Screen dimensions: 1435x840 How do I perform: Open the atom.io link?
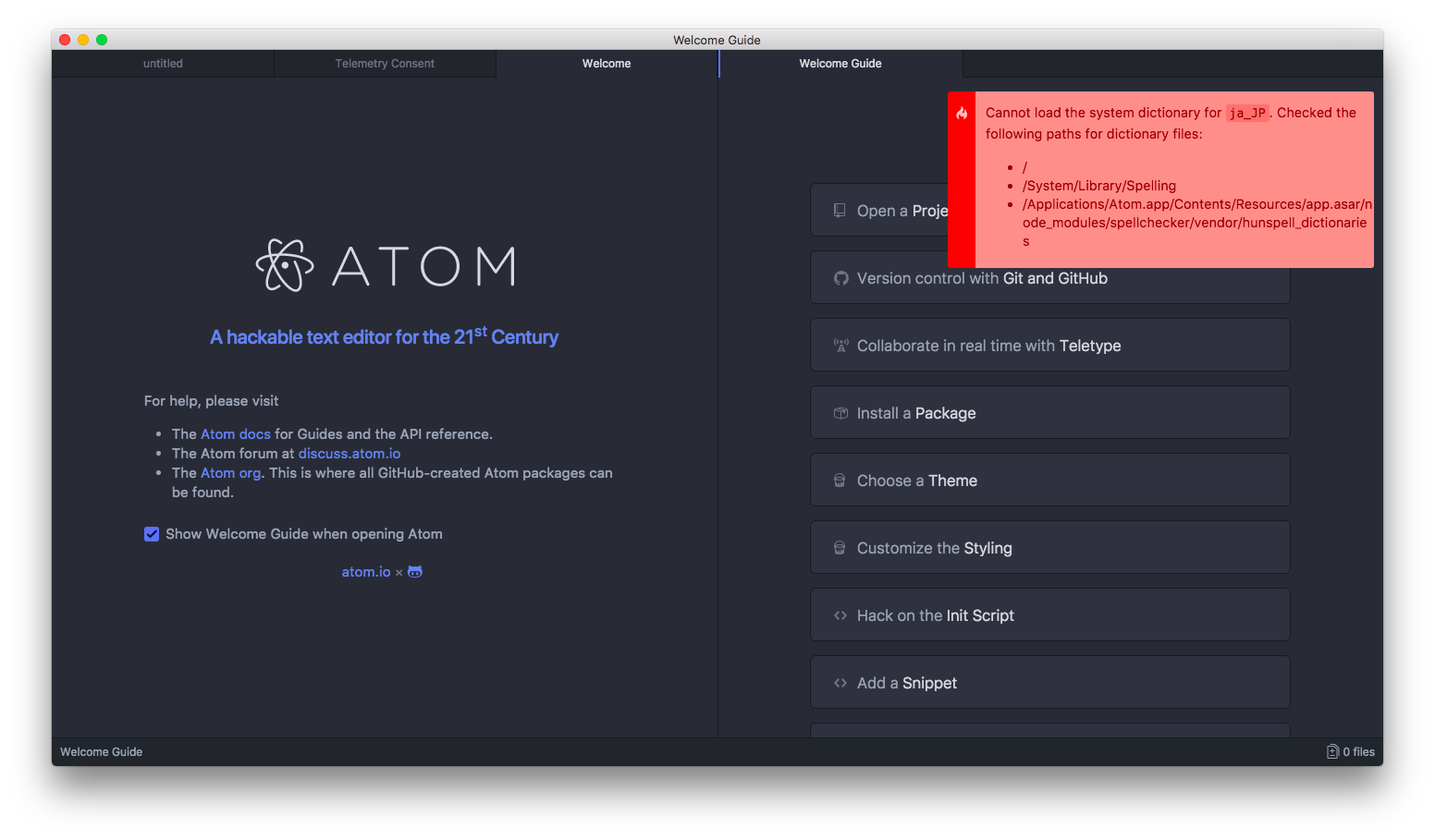[x=366, y=572]
